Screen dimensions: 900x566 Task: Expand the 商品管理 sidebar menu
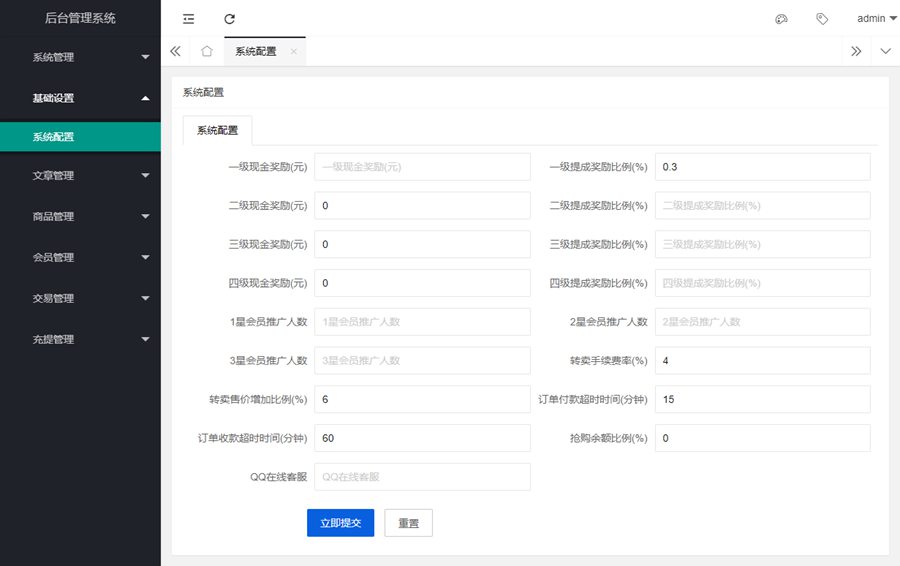pos(80,216)
